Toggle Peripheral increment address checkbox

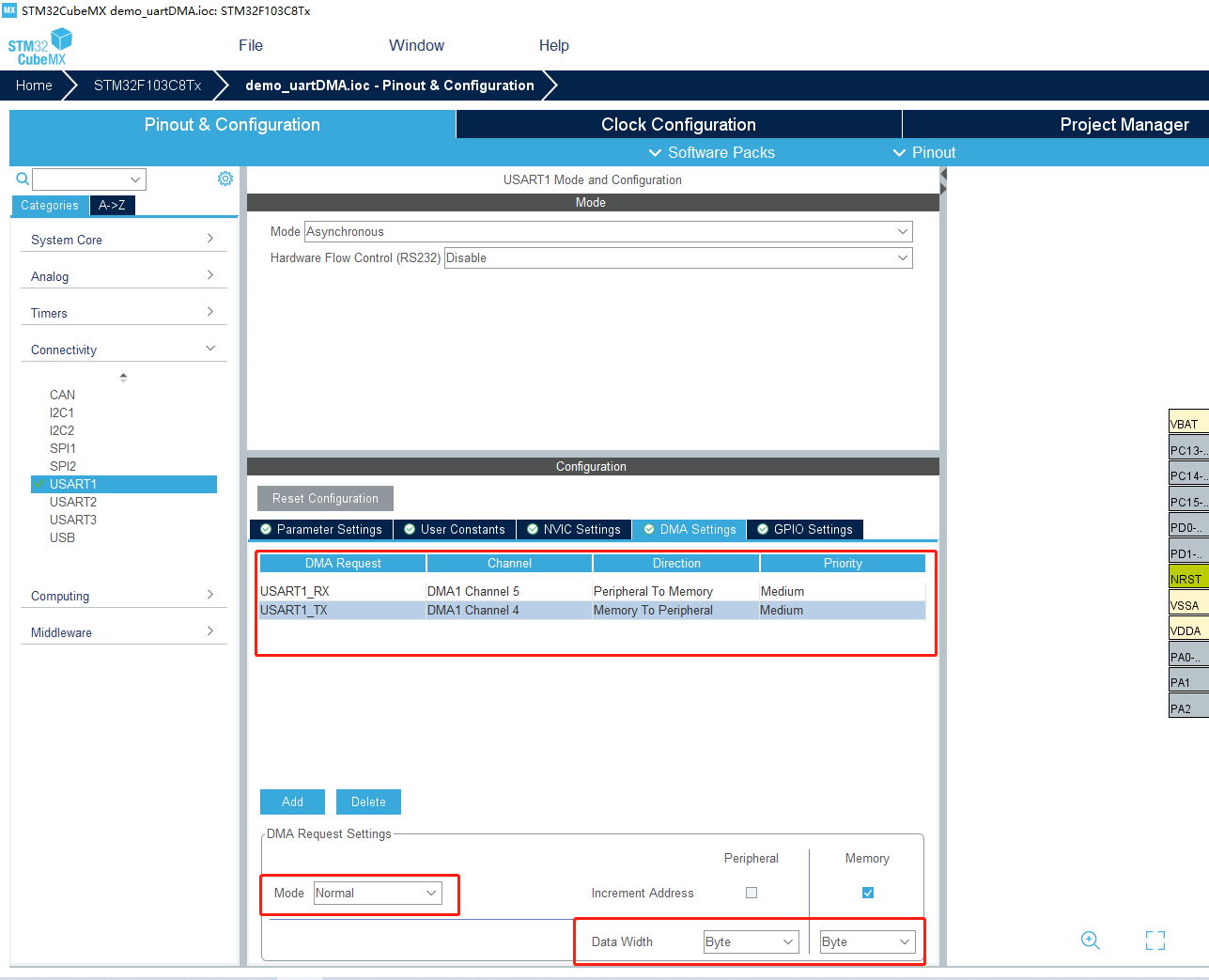pos(752,893)
